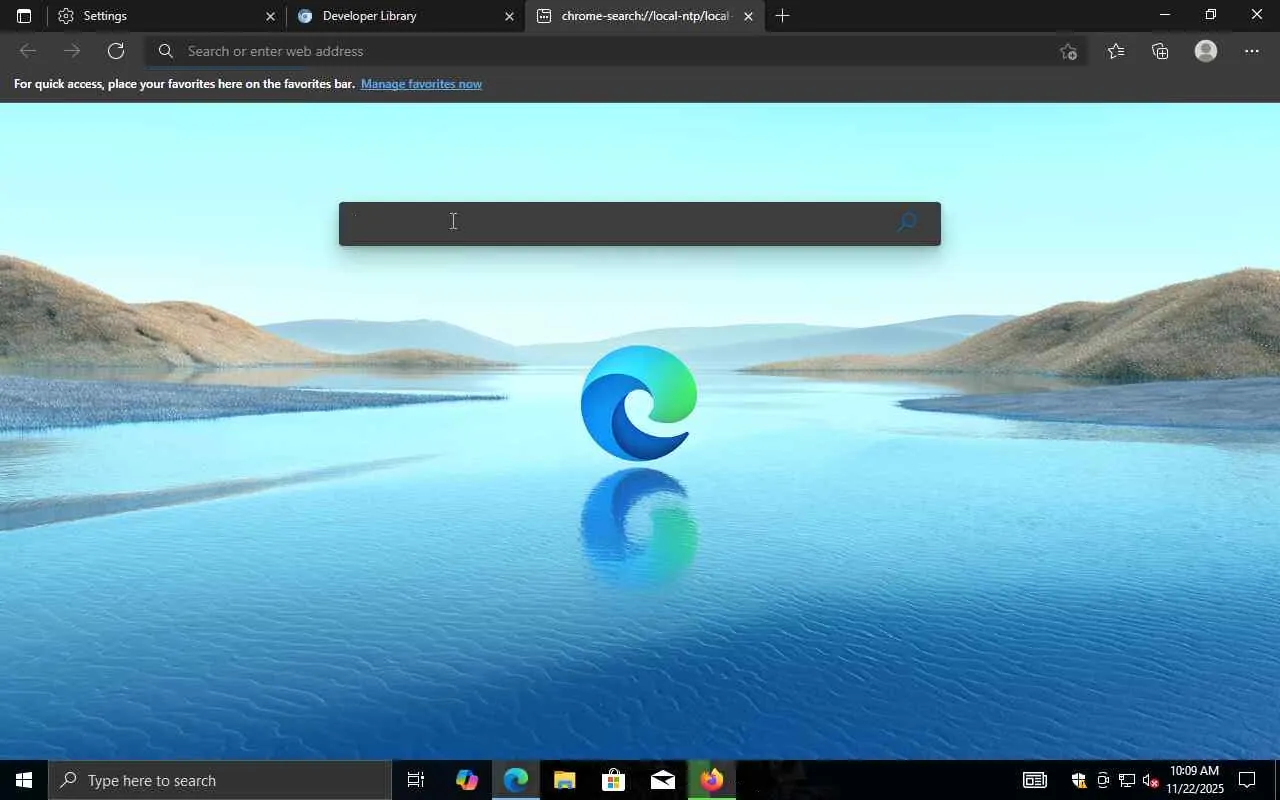Add this page to favorites
The image size is (1280, 800).
(x=1068, y=52)
